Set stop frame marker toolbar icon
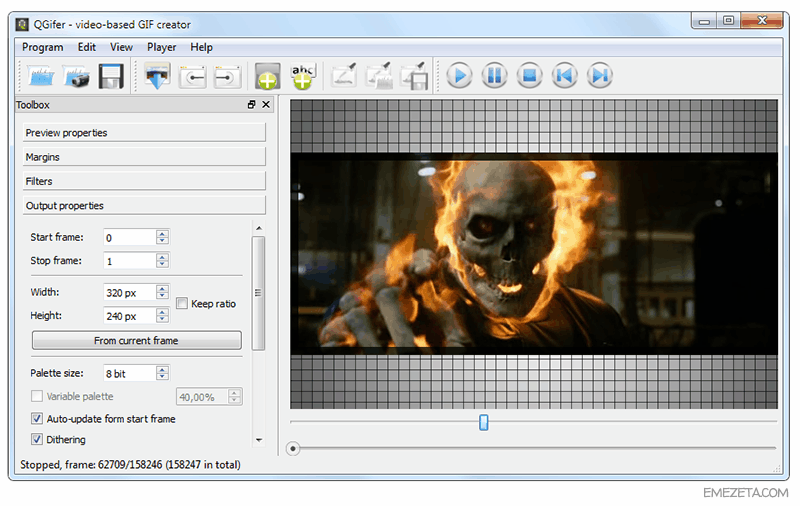This screenshot has height=506, width=800. pyautogui.click(x=227, y=77)
